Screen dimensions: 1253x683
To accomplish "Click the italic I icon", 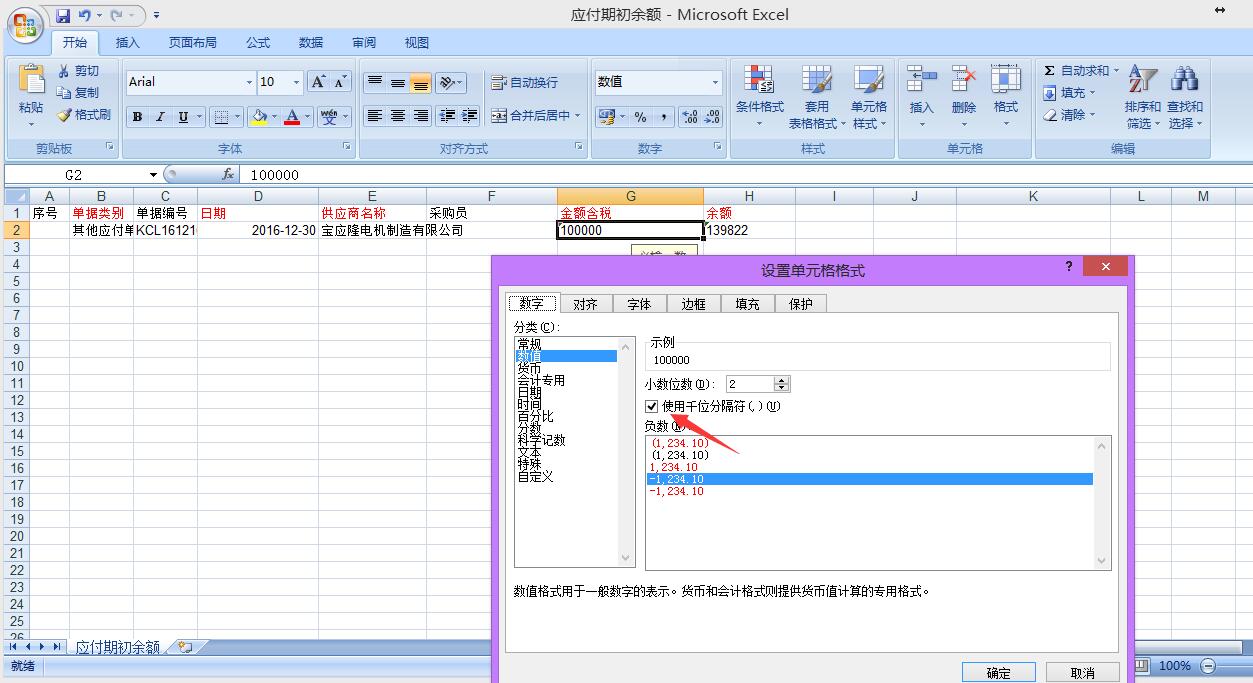I will pyautogui.click(x=160, y=117).
